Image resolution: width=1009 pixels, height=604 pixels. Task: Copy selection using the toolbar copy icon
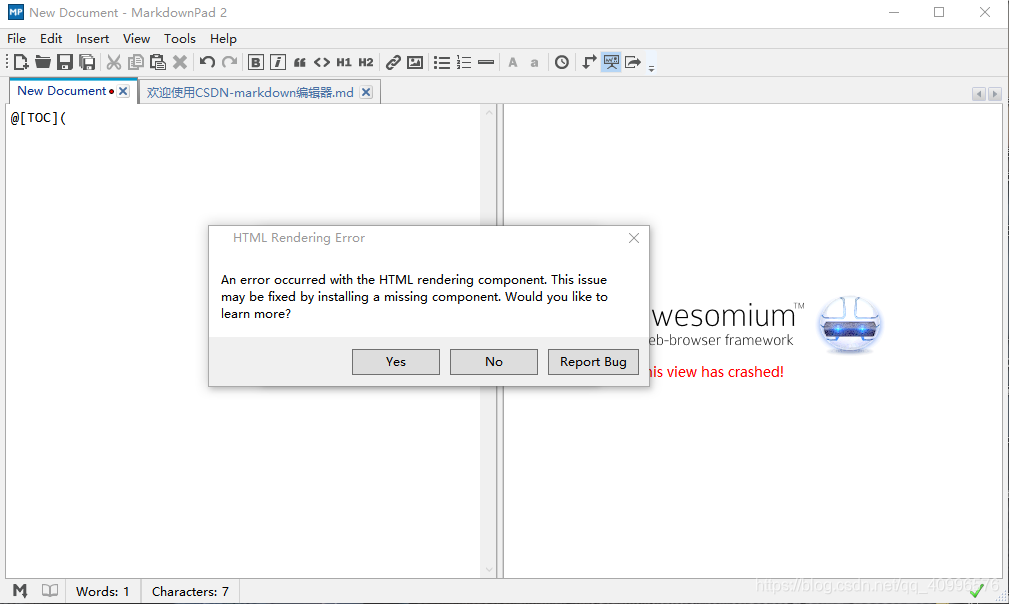[136, 62]
